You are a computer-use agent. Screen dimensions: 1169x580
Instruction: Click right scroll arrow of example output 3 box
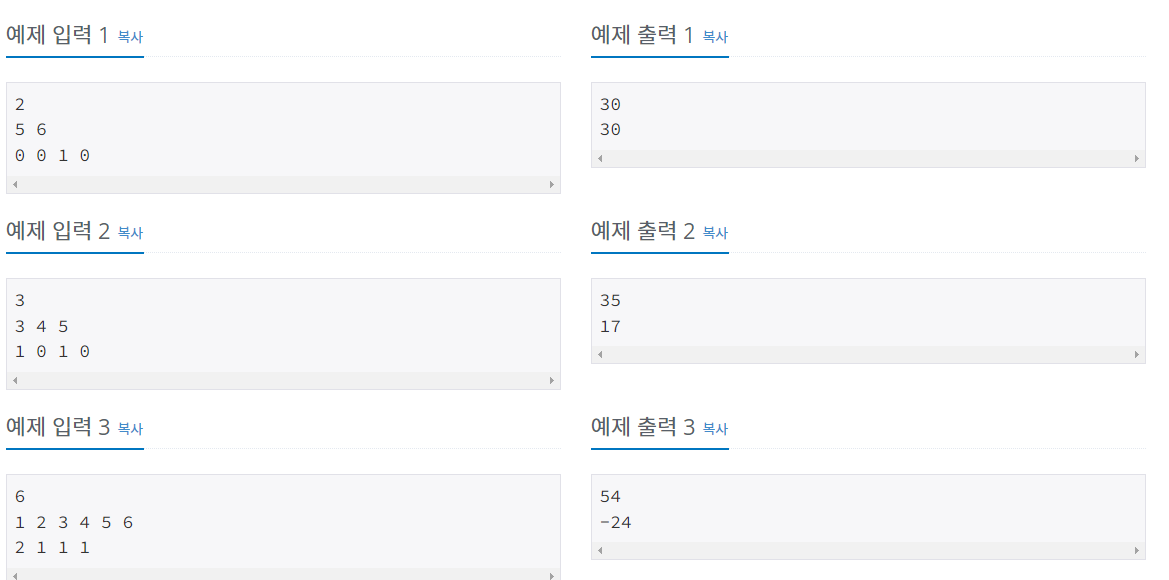[1137, 550]
